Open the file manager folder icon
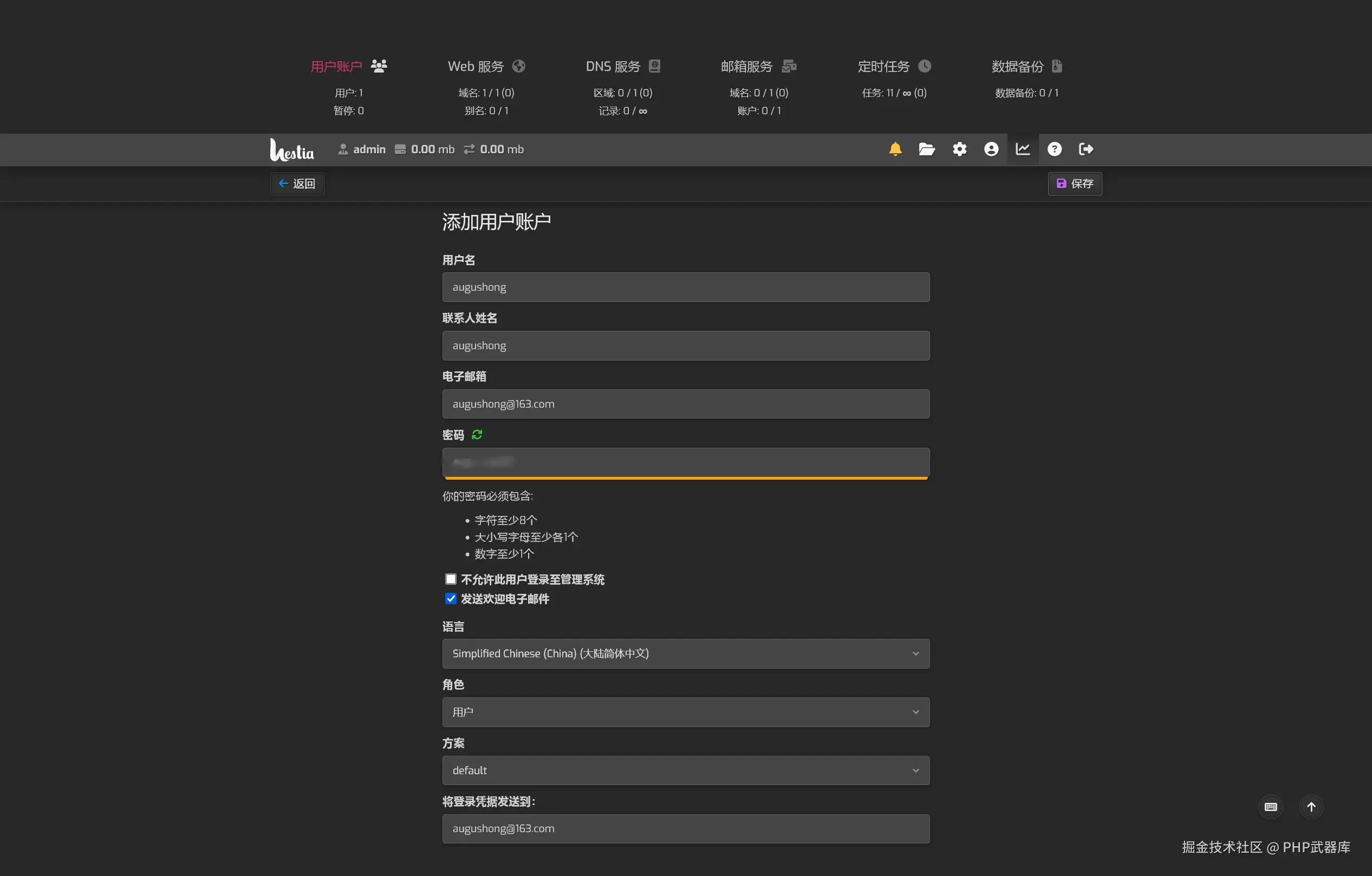1372x876 pixels. 926,149
